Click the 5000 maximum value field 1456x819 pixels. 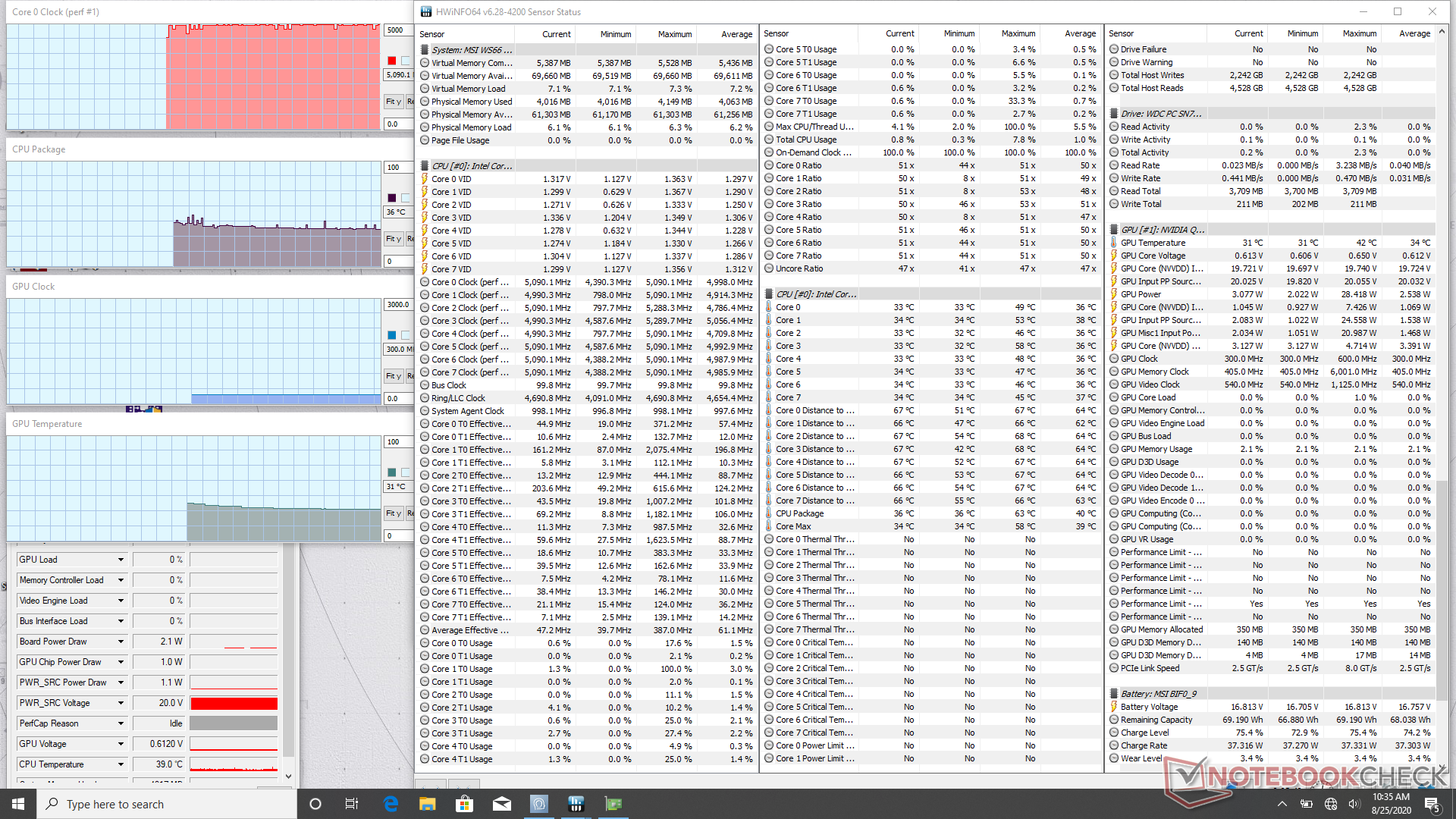tap(397, 30)
